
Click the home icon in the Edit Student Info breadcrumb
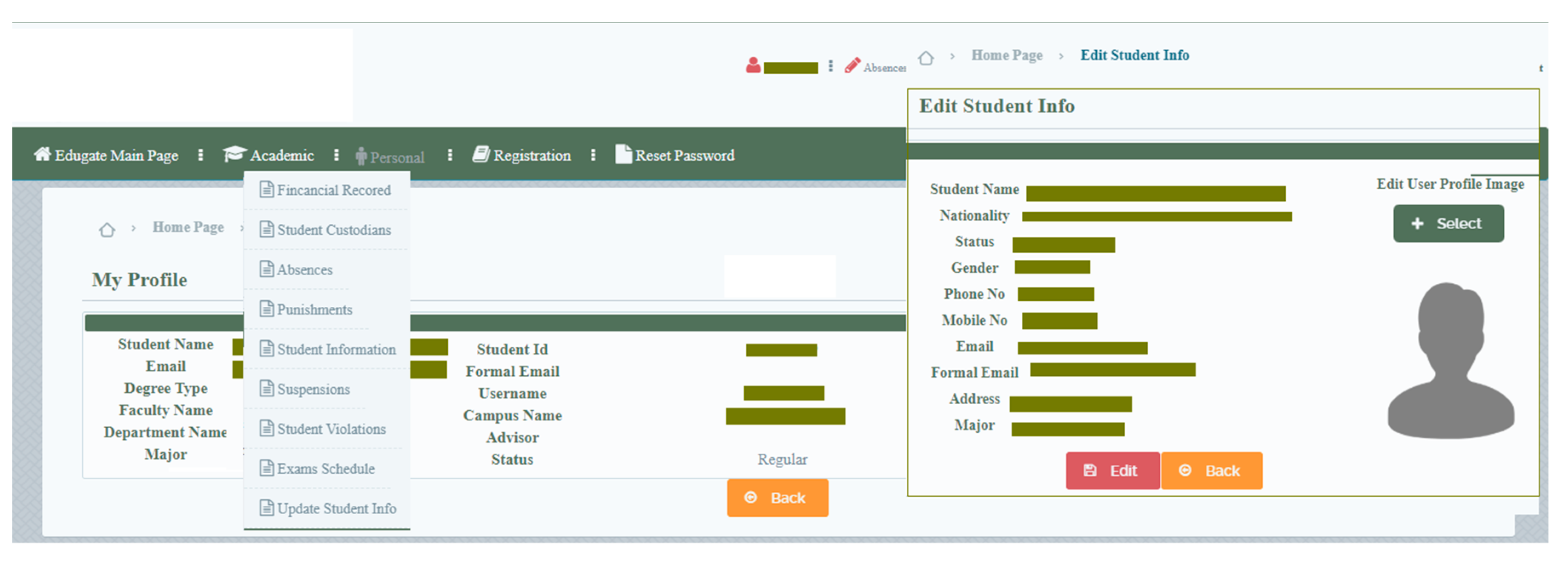tap(926, 58)
